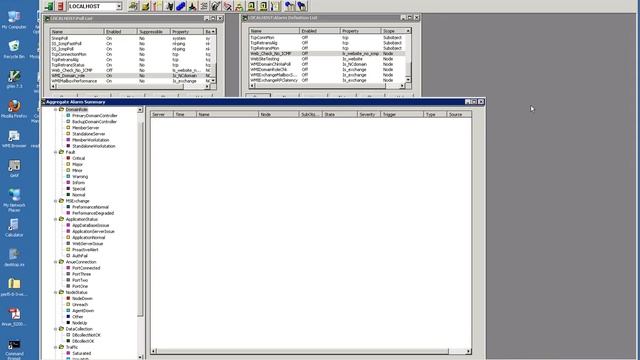Select WMI_Domain_role row in Poll List
This screenshot has height=360, width=640.
tap(131, 76)
